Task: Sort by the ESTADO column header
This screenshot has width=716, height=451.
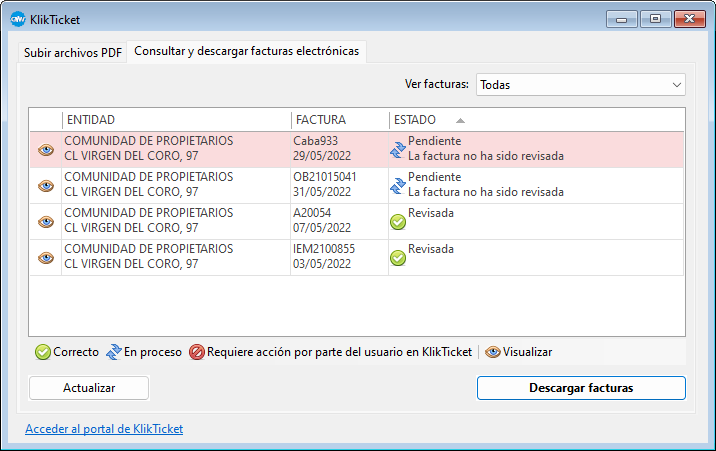Action: pos(415,120)
